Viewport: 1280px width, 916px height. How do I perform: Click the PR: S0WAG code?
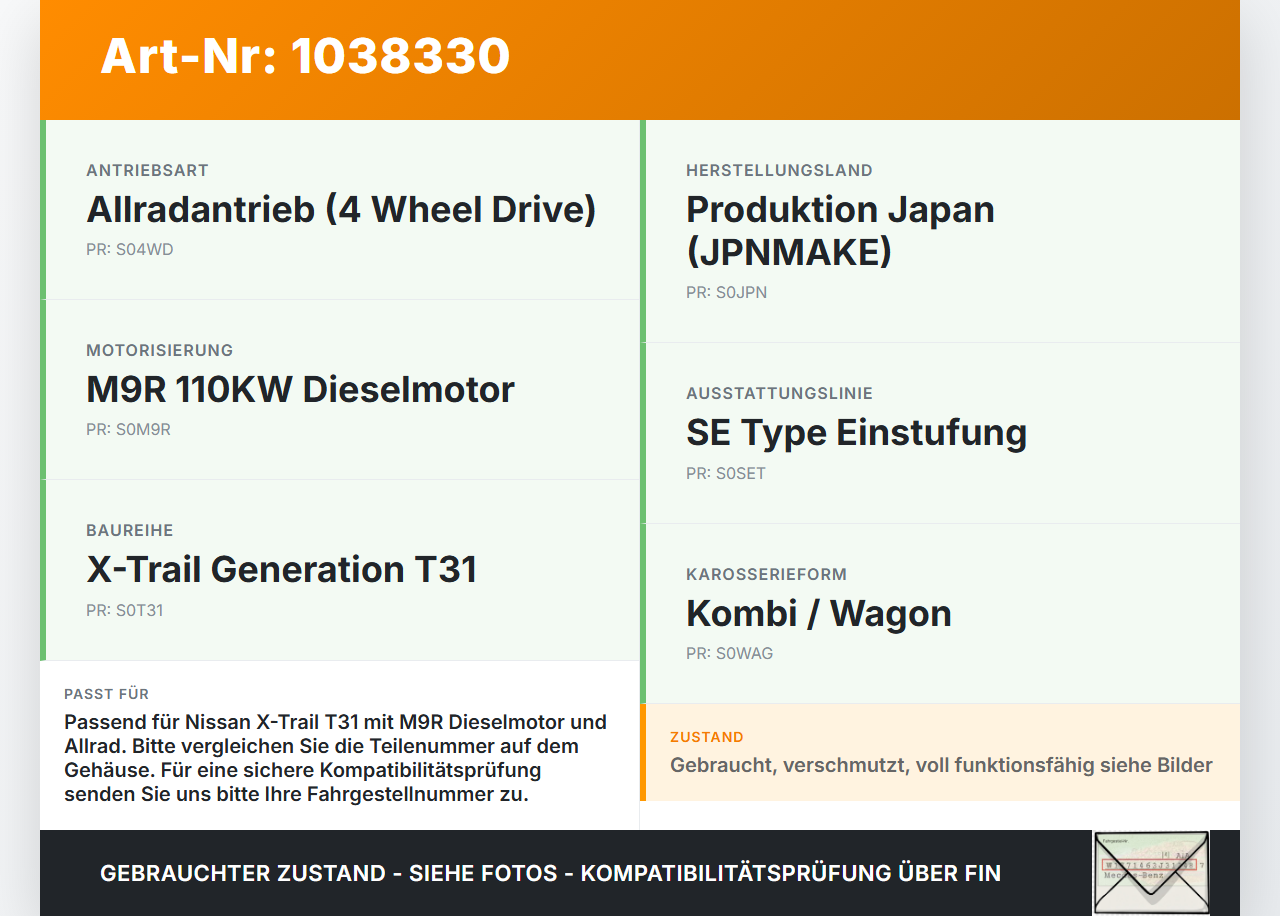point(730,653)
